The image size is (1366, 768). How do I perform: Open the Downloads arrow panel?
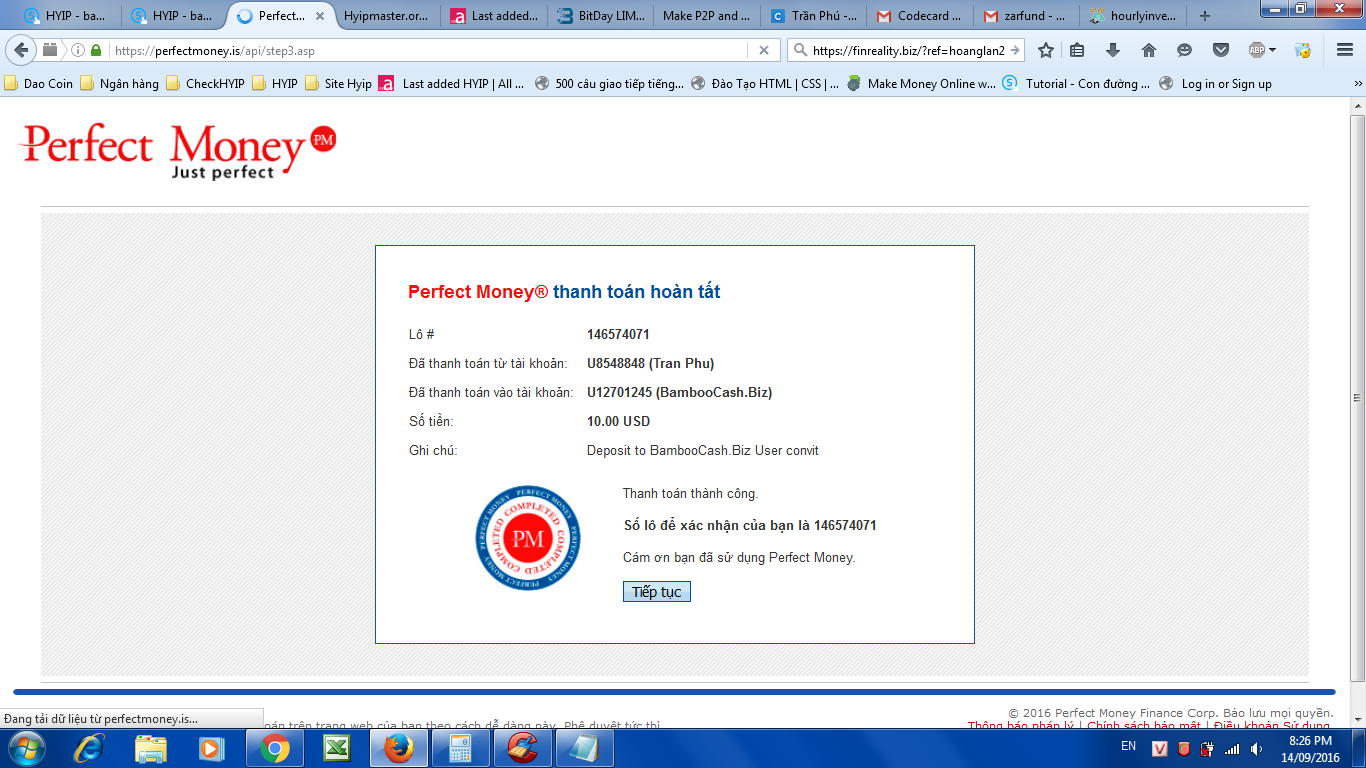click(x=1113, y=50)
